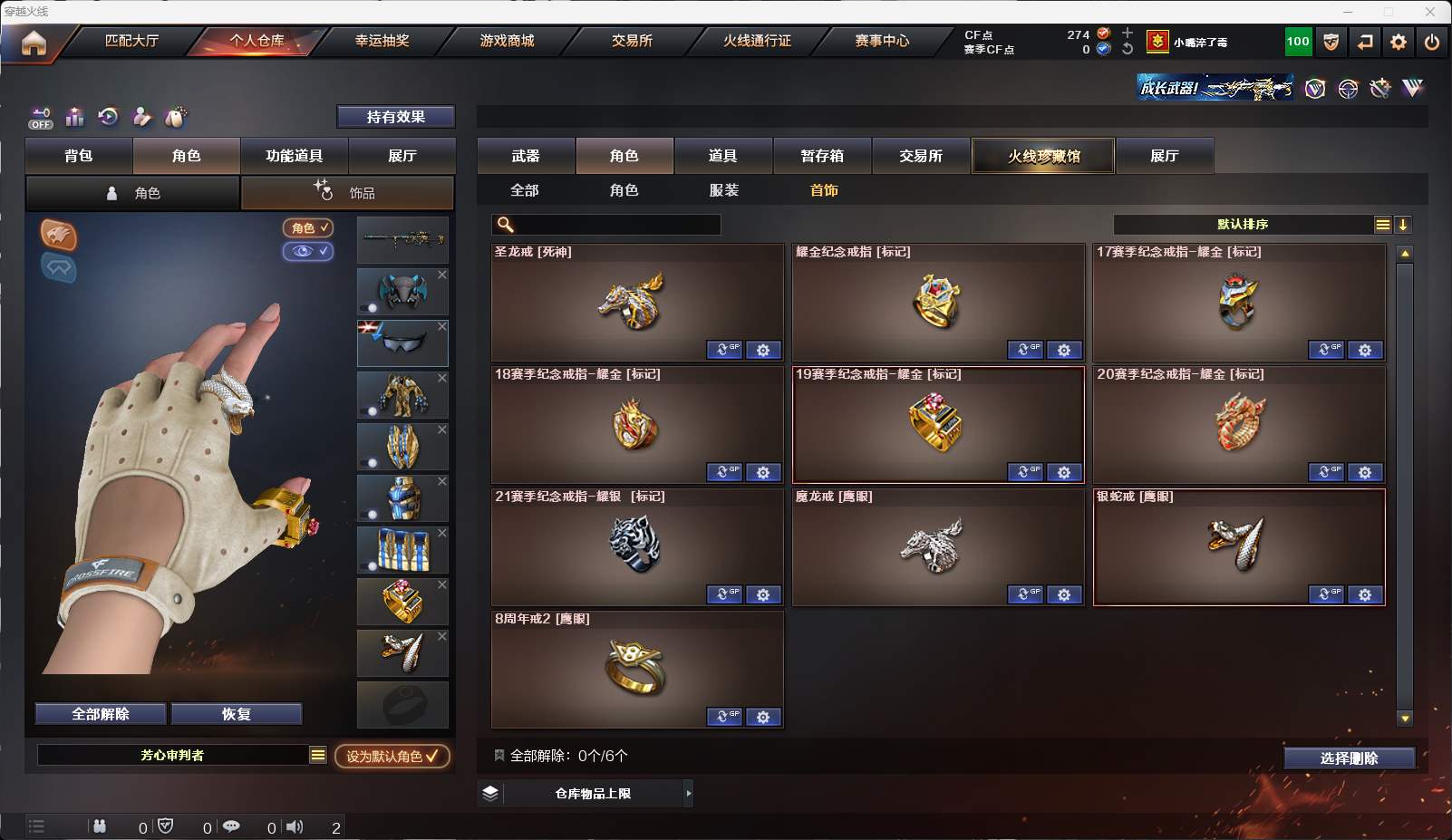Click the 选择删除 button
Screen dimensions: 1452x840
click(1350, 758)
